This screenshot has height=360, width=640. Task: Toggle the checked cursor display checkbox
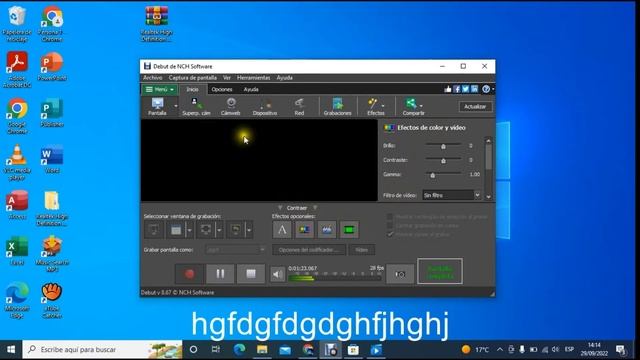pos(390,234)
